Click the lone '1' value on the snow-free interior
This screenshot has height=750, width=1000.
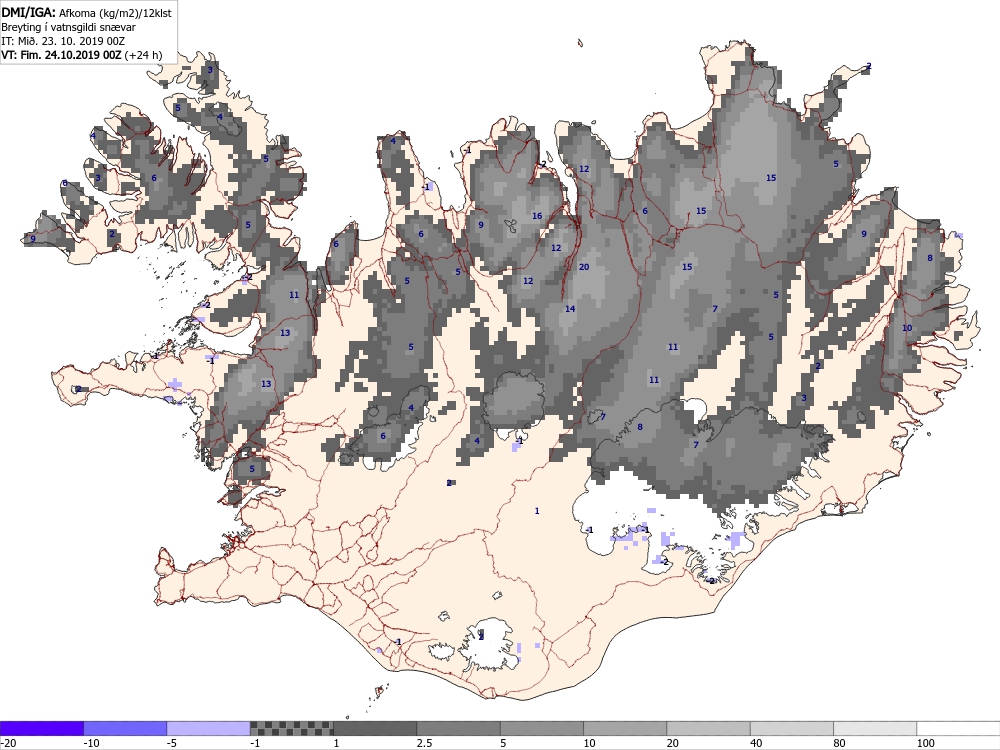537,511
